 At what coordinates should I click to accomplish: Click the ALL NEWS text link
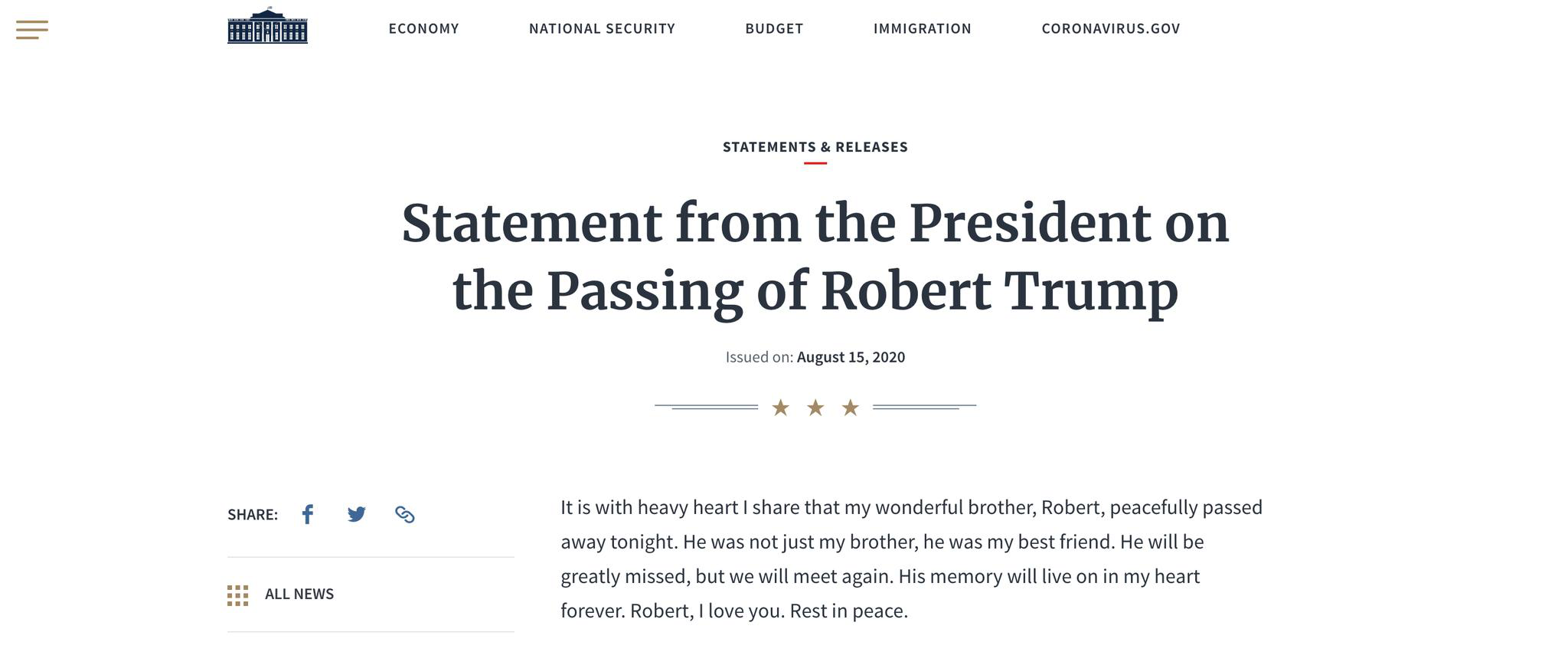(299, 594)
